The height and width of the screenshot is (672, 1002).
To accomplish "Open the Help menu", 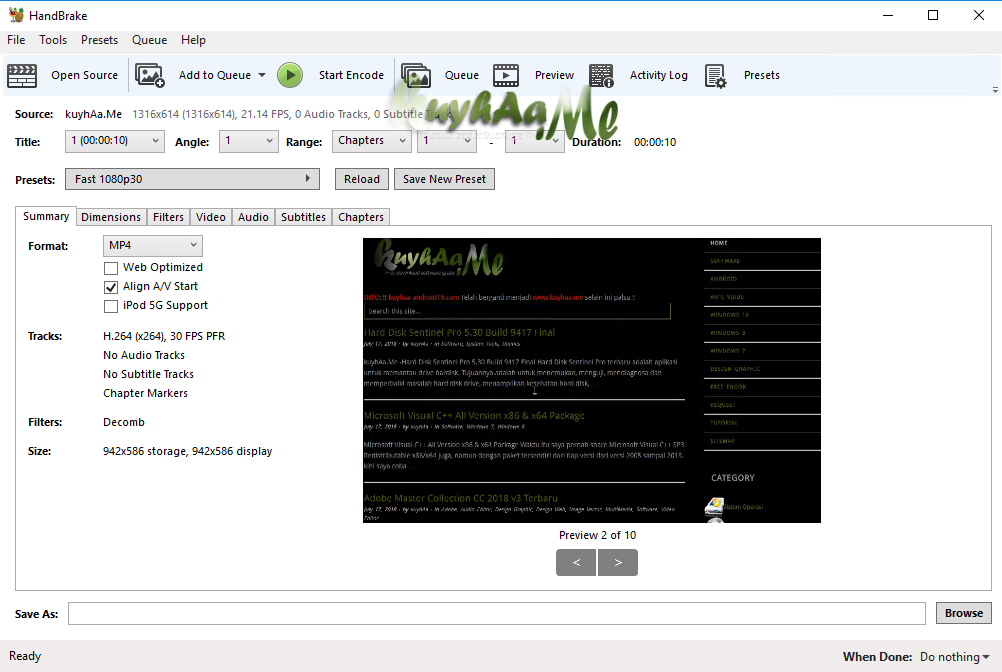I will coord(193,40).
